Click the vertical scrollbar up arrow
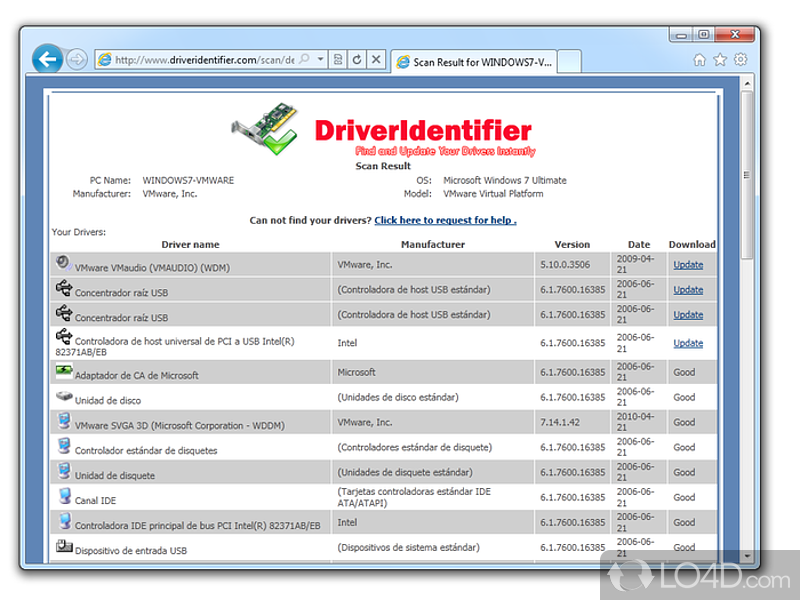The height and width of the screenshot is (600, 800). click(746, 83)
